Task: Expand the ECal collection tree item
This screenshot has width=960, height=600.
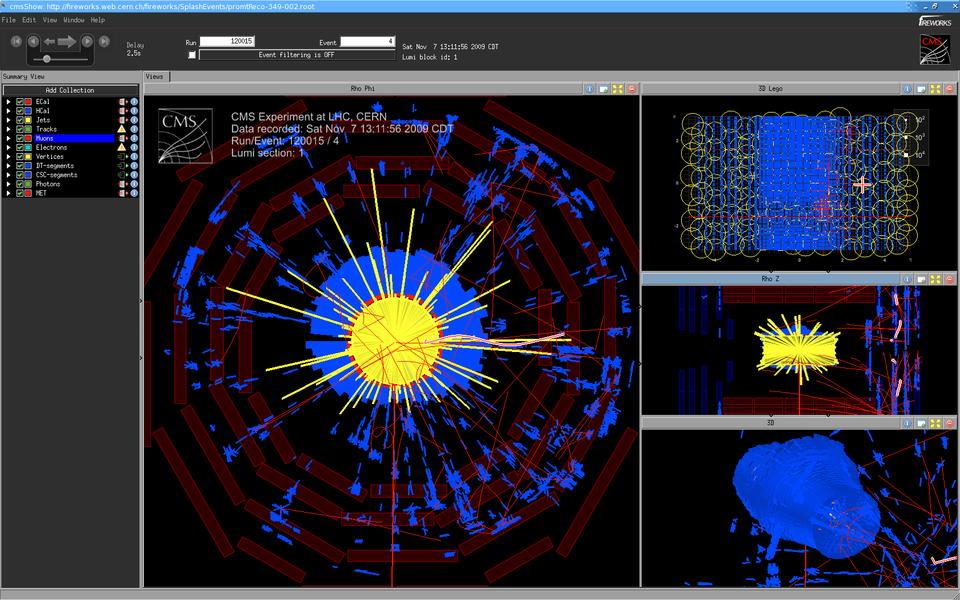Action: [x=9, y=102]
